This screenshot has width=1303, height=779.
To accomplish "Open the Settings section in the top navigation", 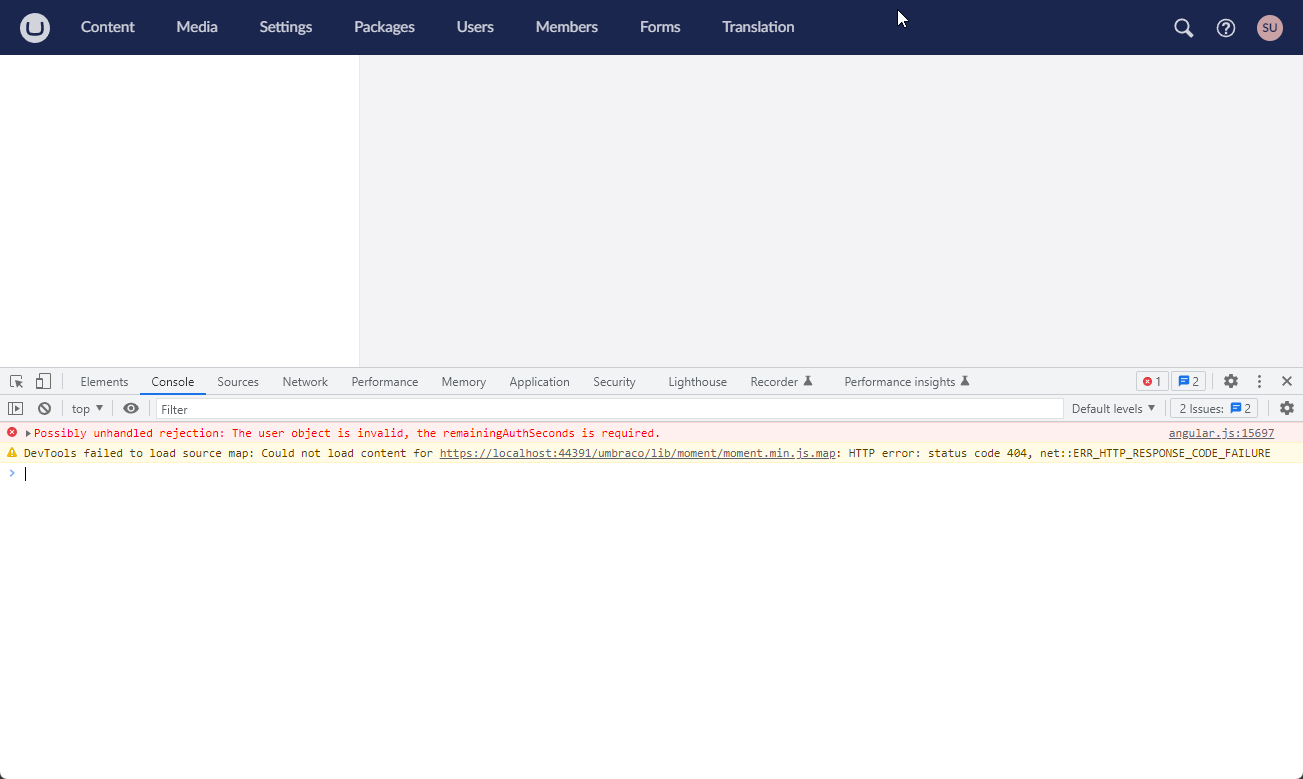I will coord(285,28).
